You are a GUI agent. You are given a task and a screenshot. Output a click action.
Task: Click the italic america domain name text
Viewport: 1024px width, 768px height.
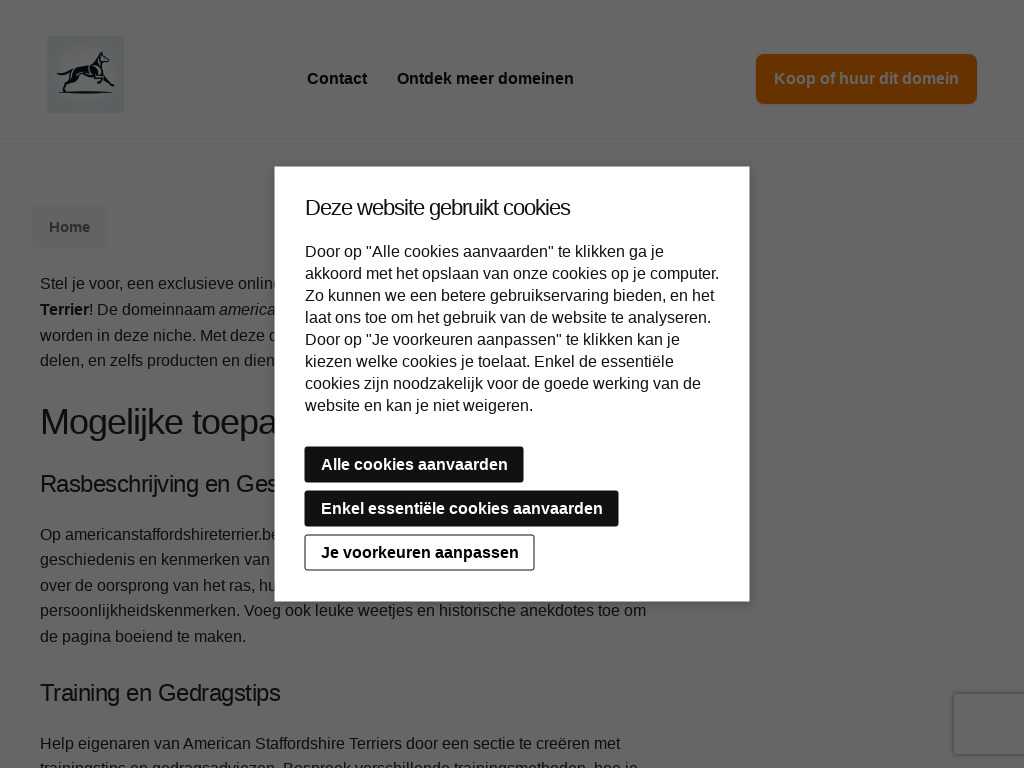[x=247, y=310]
